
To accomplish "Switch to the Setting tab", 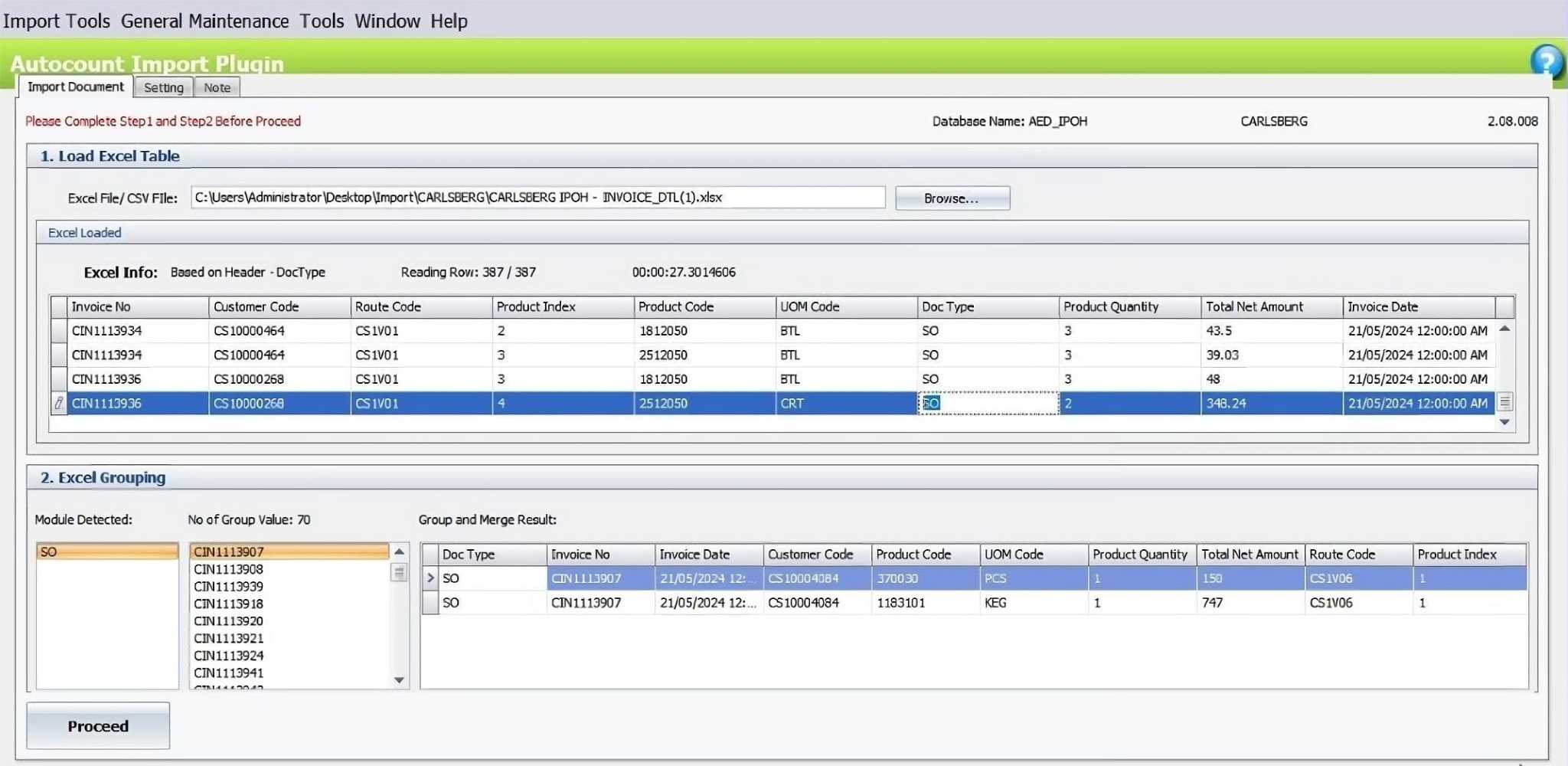I will click(x=164, y=87).
